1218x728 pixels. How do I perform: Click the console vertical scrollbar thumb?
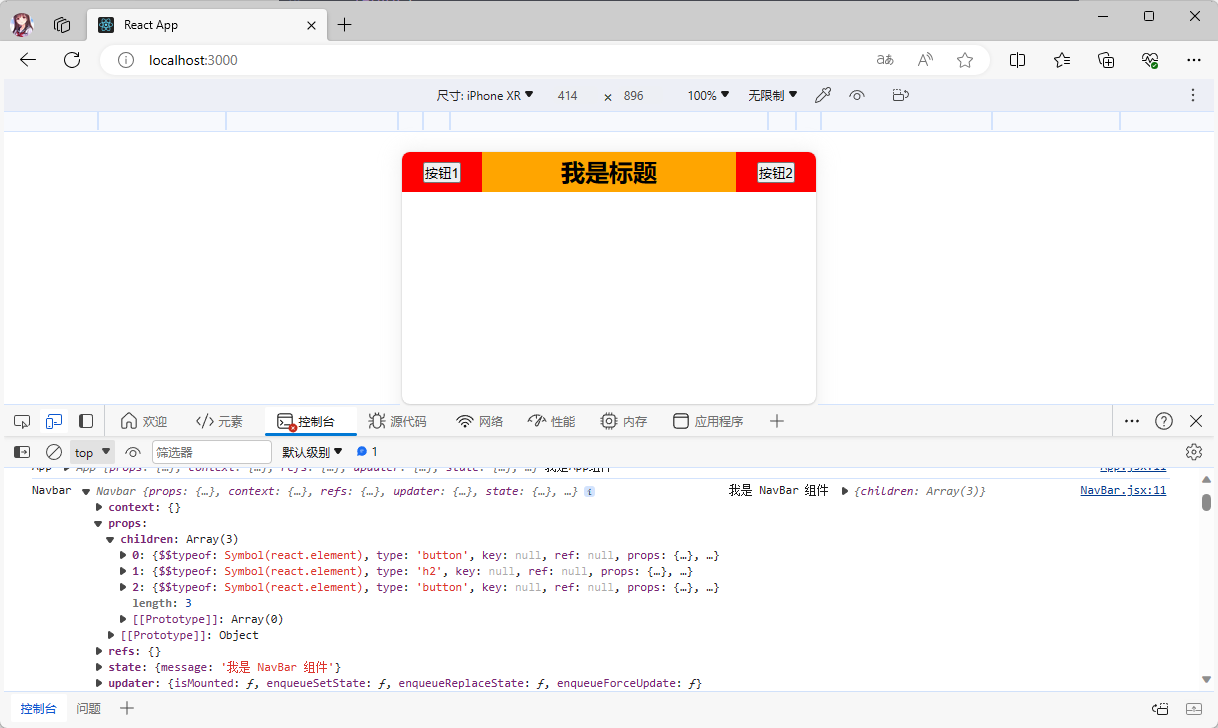point(1206,502)
